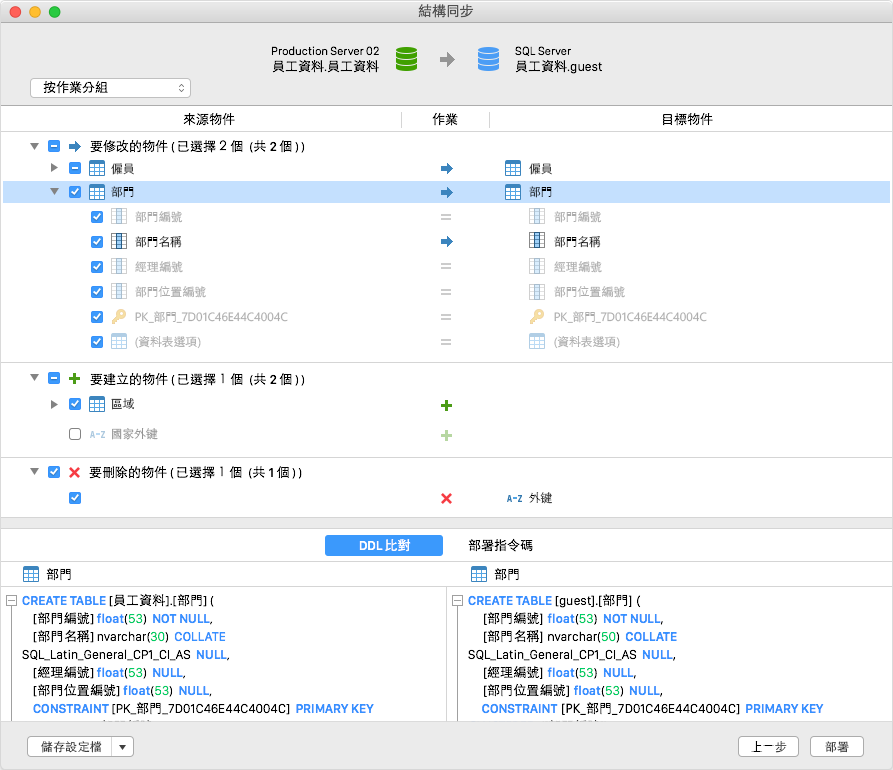The height and width of the screenshot is (770, 893).
Task: Uncheck the 區域 table checkbox
Action: click(75, 404)
